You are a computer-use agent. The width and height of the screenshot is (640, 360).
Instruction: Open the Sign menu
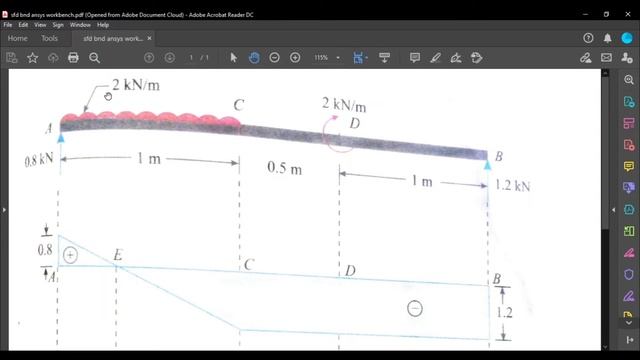58,25
